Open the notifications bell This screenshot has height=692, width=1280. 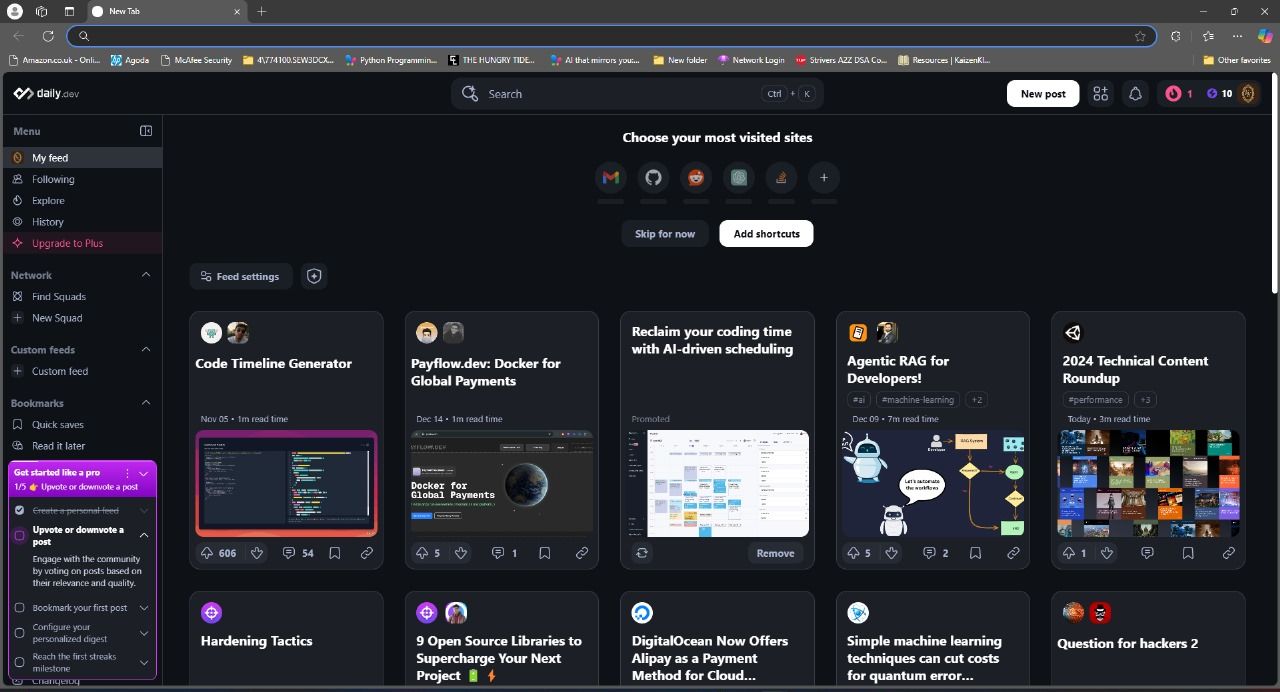1135,94
